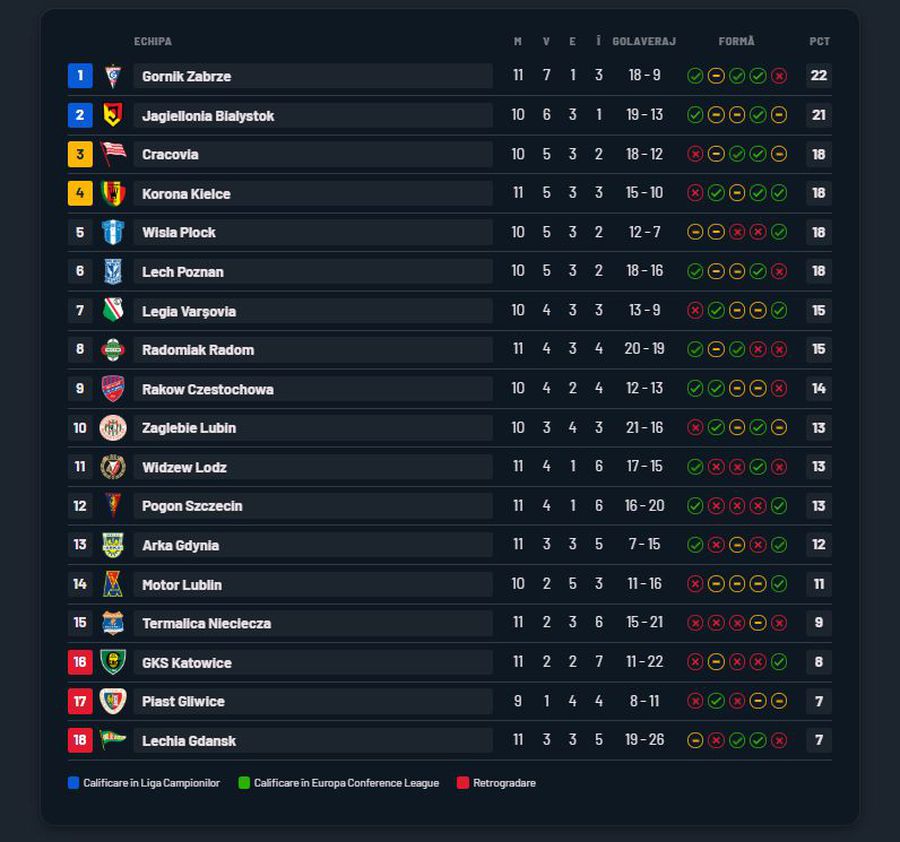Open the Rakow Czestochowa team link
The height and width of the screenshot is (842, 900).
point(207,389)
